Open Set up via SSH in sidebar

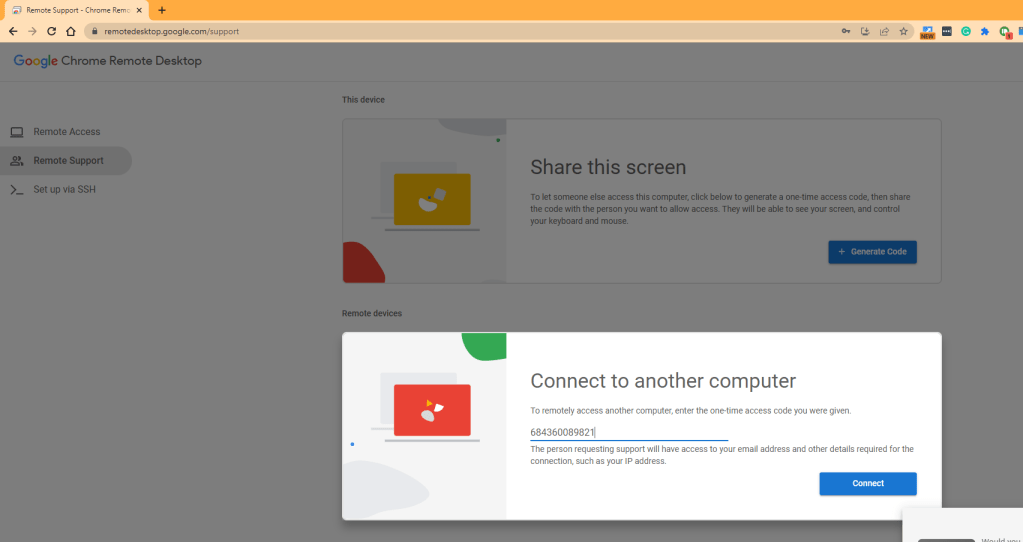click(x=66, y=189)
